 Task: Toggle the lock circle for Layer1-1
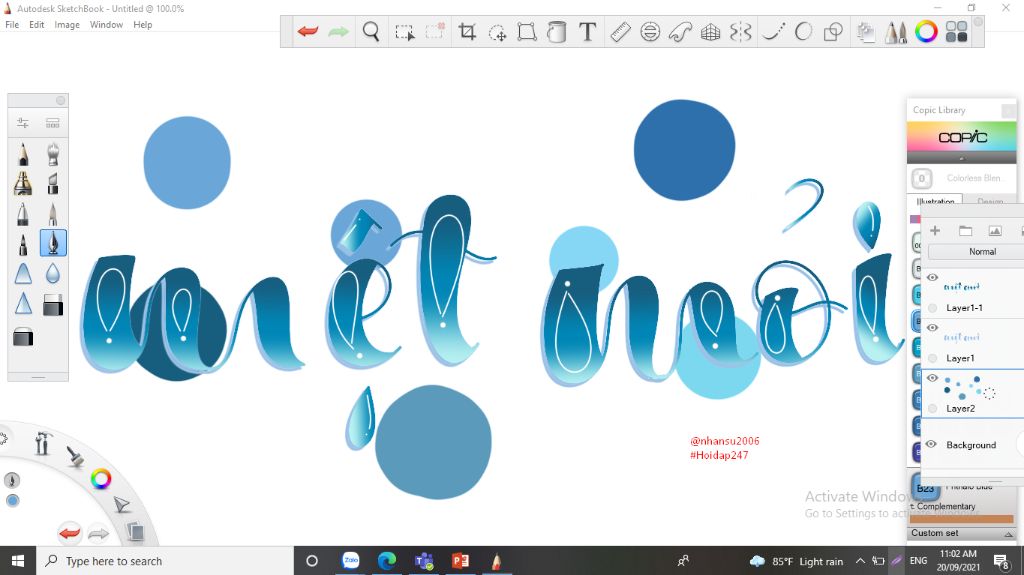coord(933,308)
